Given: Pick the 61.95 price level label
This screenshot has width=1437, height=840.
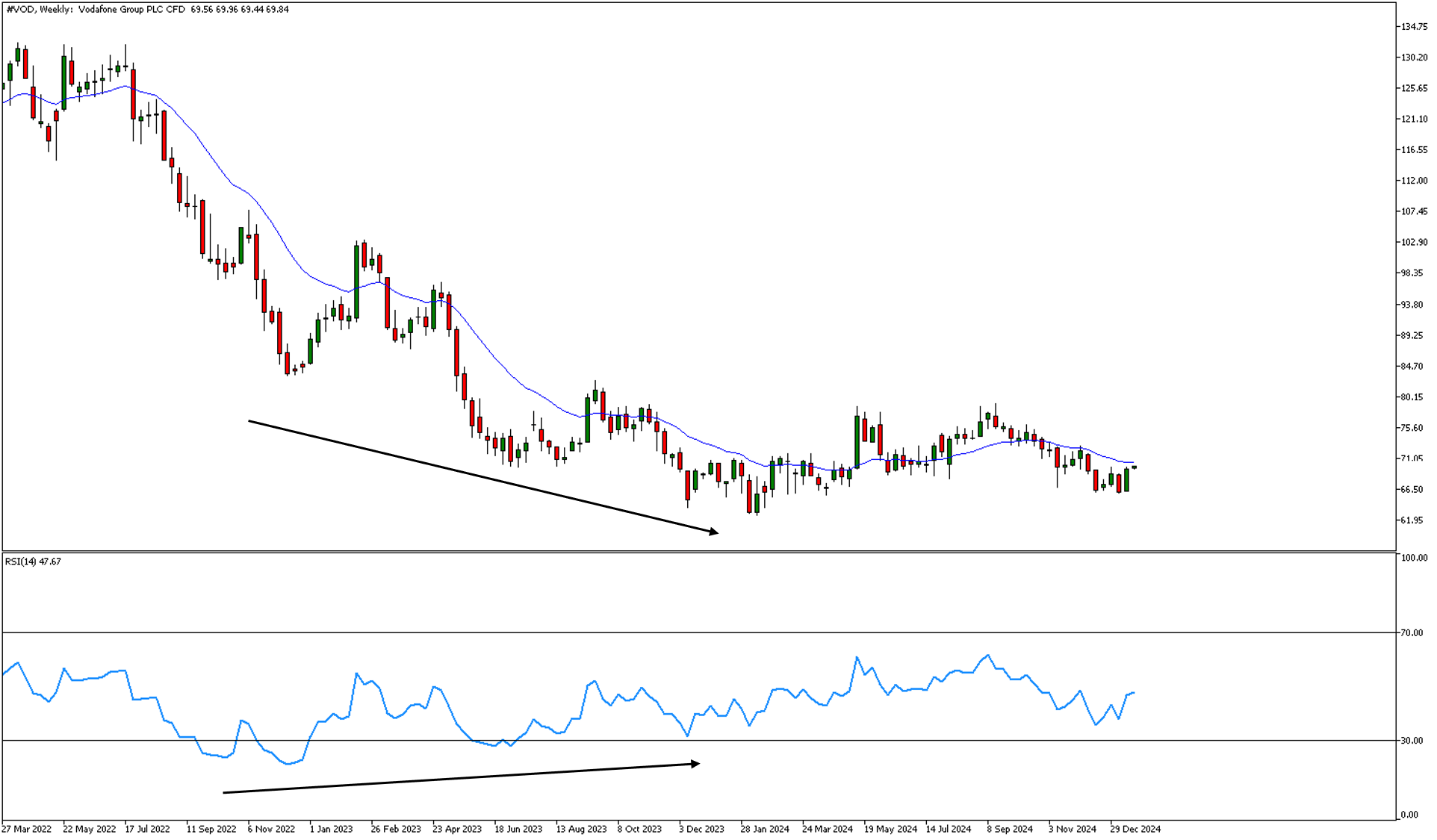Looking at the screenshot, I should pos(1412,520).
